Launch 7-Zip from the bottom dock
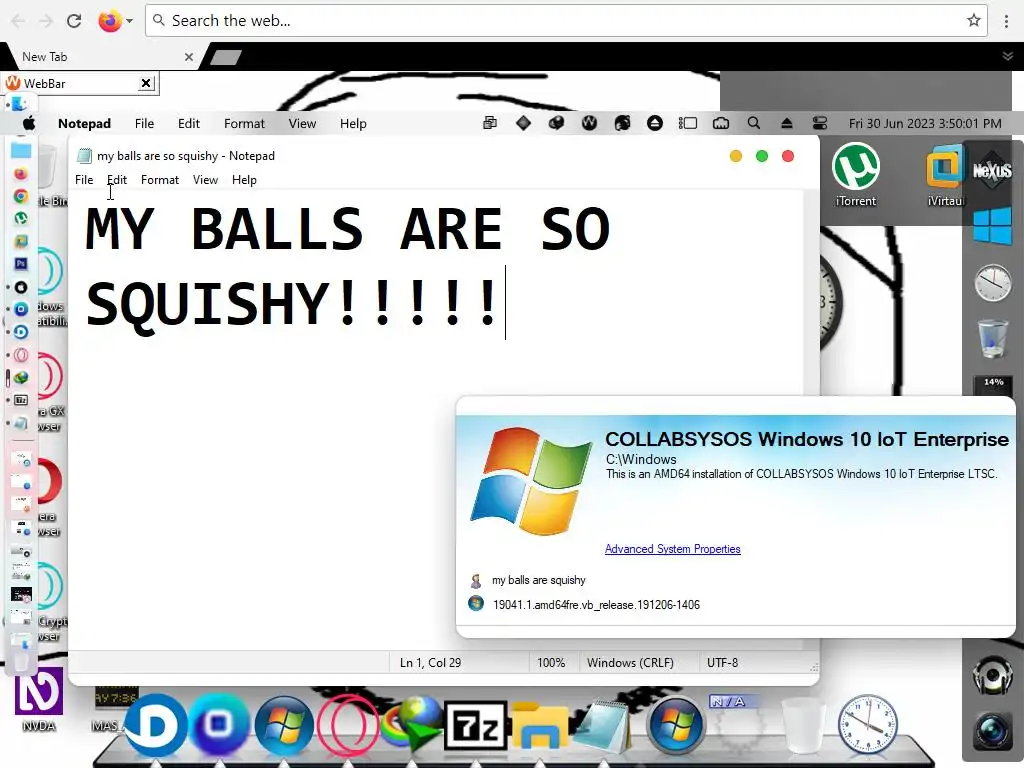1024x768 pixels. point(475,725)
